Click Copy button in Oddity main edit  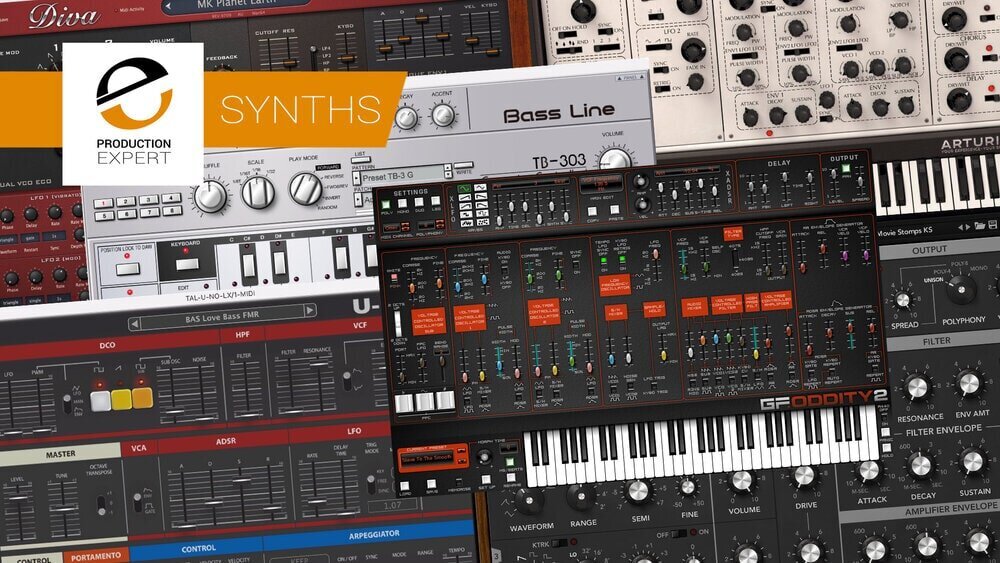click(592, 212)
